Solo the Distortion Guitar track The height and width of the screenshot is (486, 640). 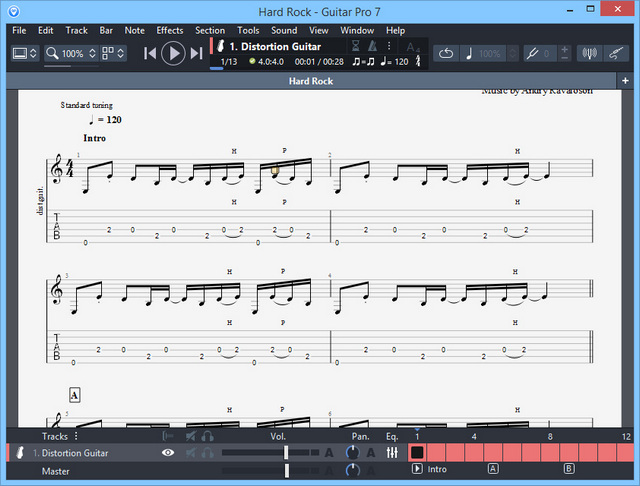tap(207, 453)
